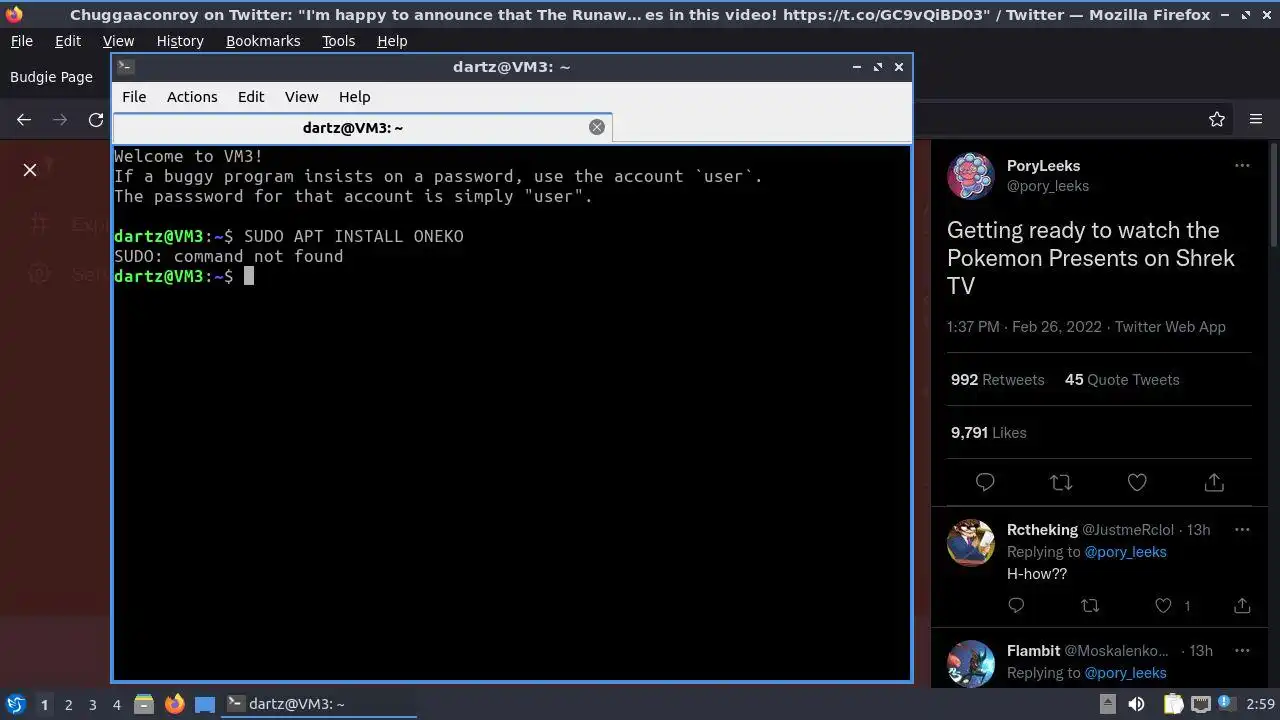Screen dimensions: 1280x720
Task: Open the Budgie applications menu
Action: 15,704
